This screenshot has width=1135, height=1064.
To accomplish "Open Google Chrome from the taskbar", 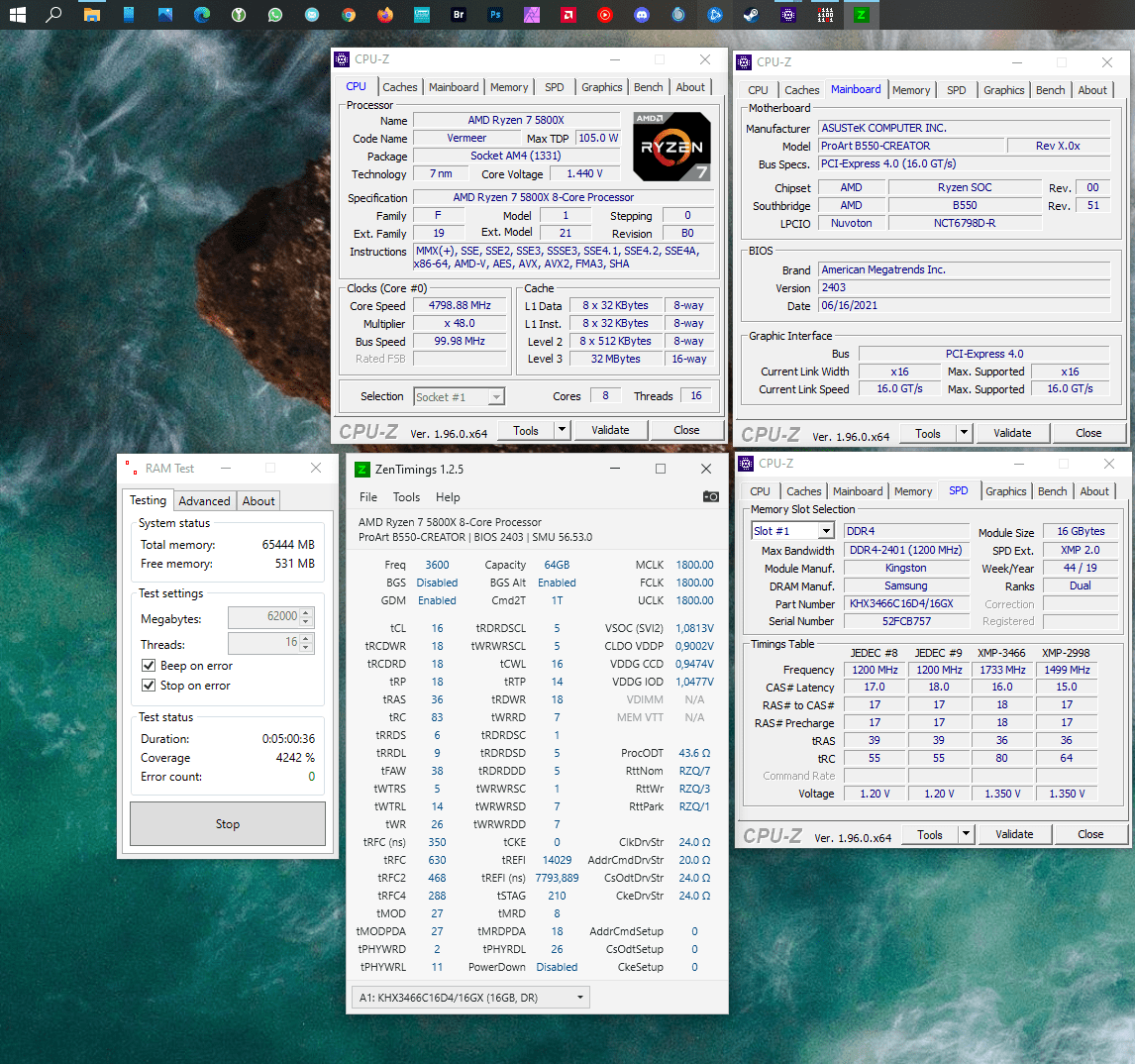I will (x=349, y=15).
